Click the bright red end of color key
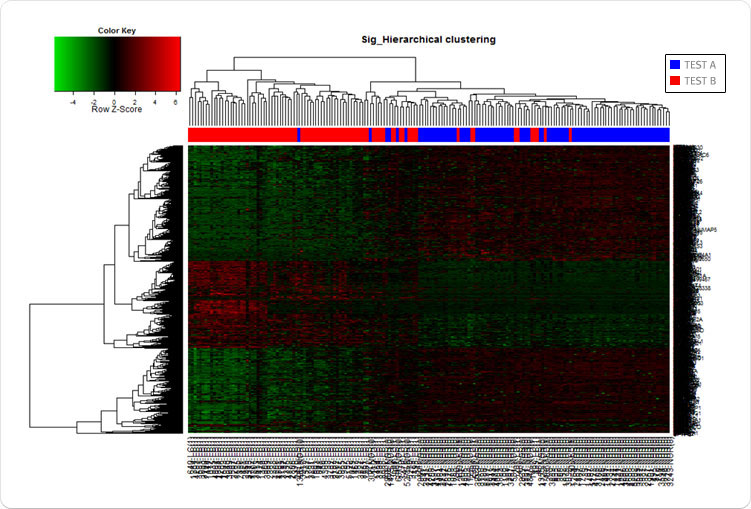Screen dimensions: 751x509 click(175, 64)
